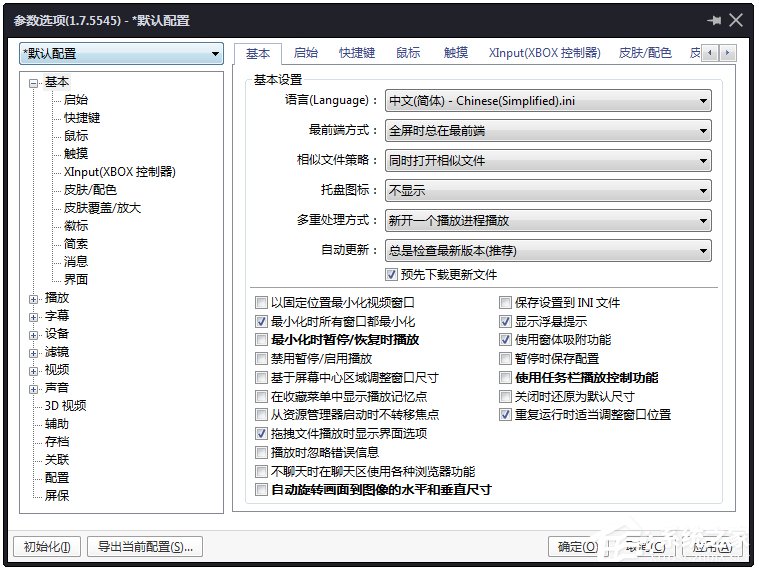Collapse the 基本 tree node

pyautogui.click(x=34, y=82)
